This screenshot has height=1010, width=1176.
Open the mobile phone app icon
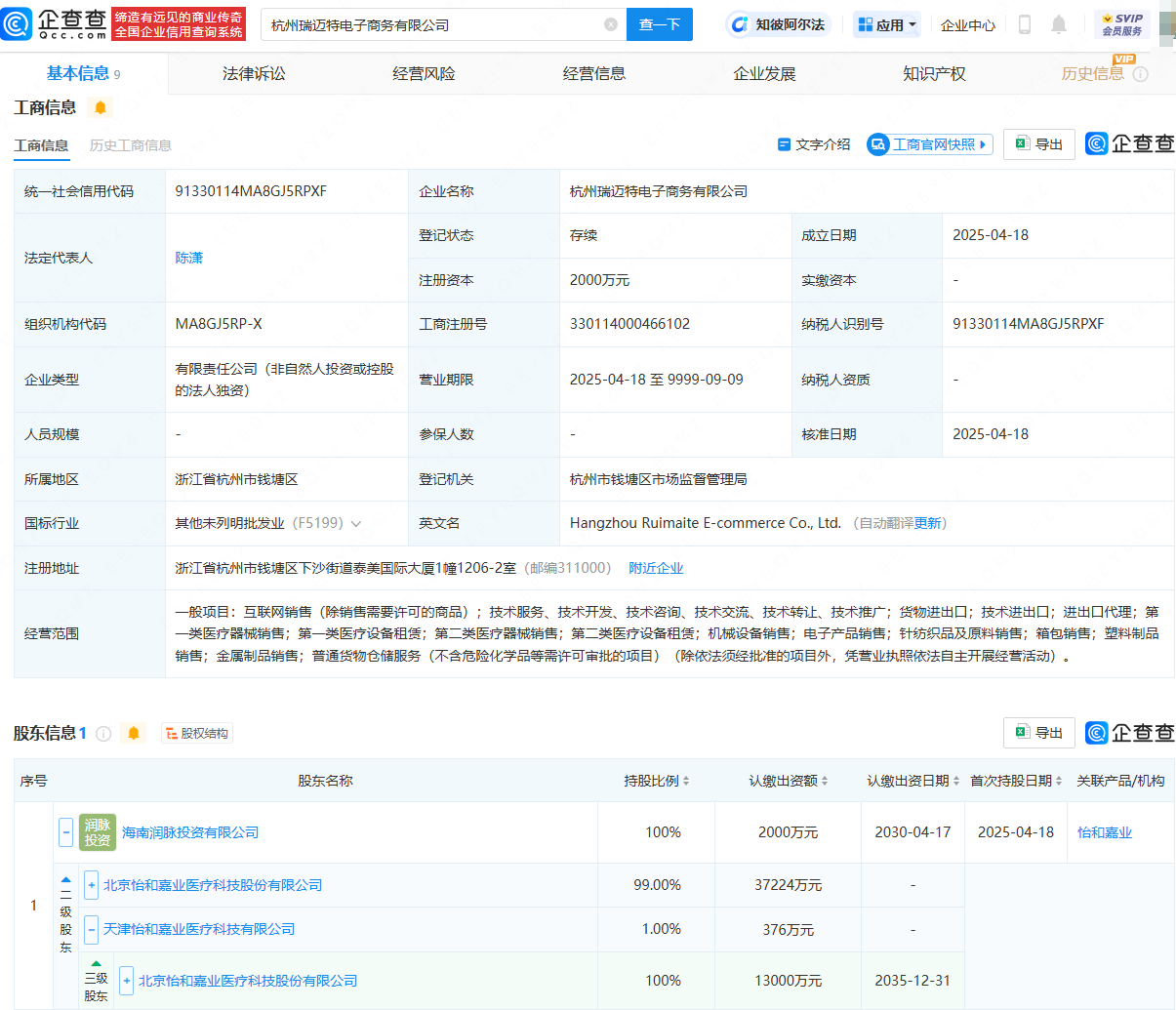[1024, 24]
